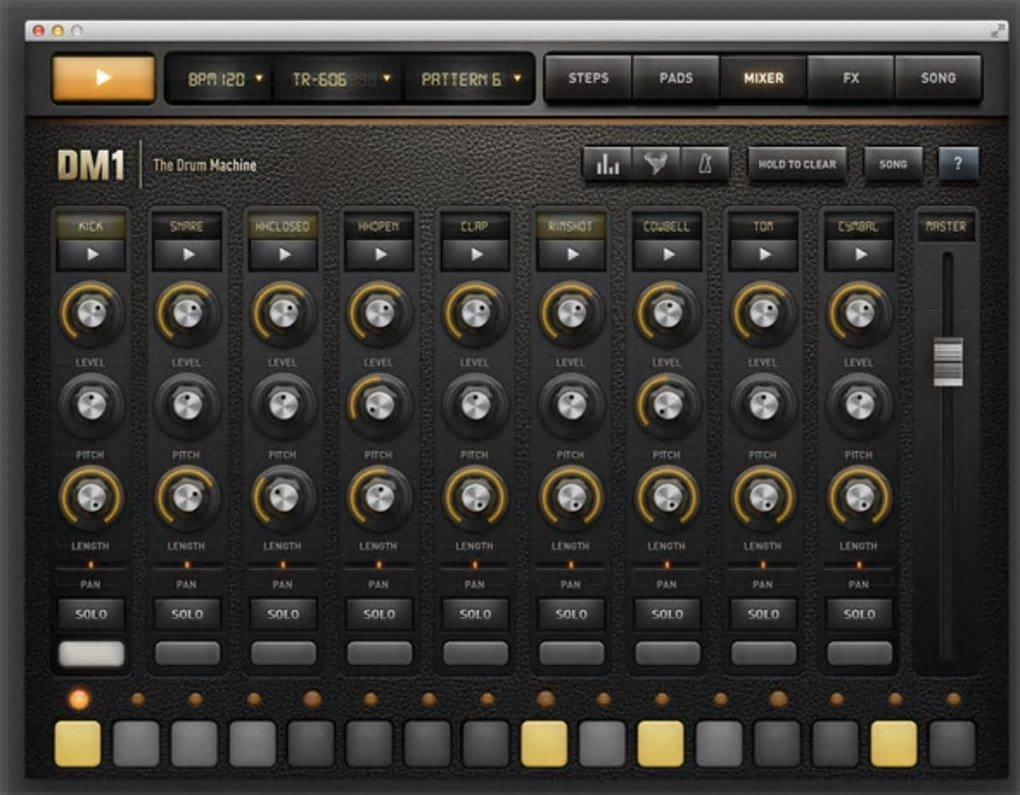Click the Master volume fader handle

pos(948,362)
